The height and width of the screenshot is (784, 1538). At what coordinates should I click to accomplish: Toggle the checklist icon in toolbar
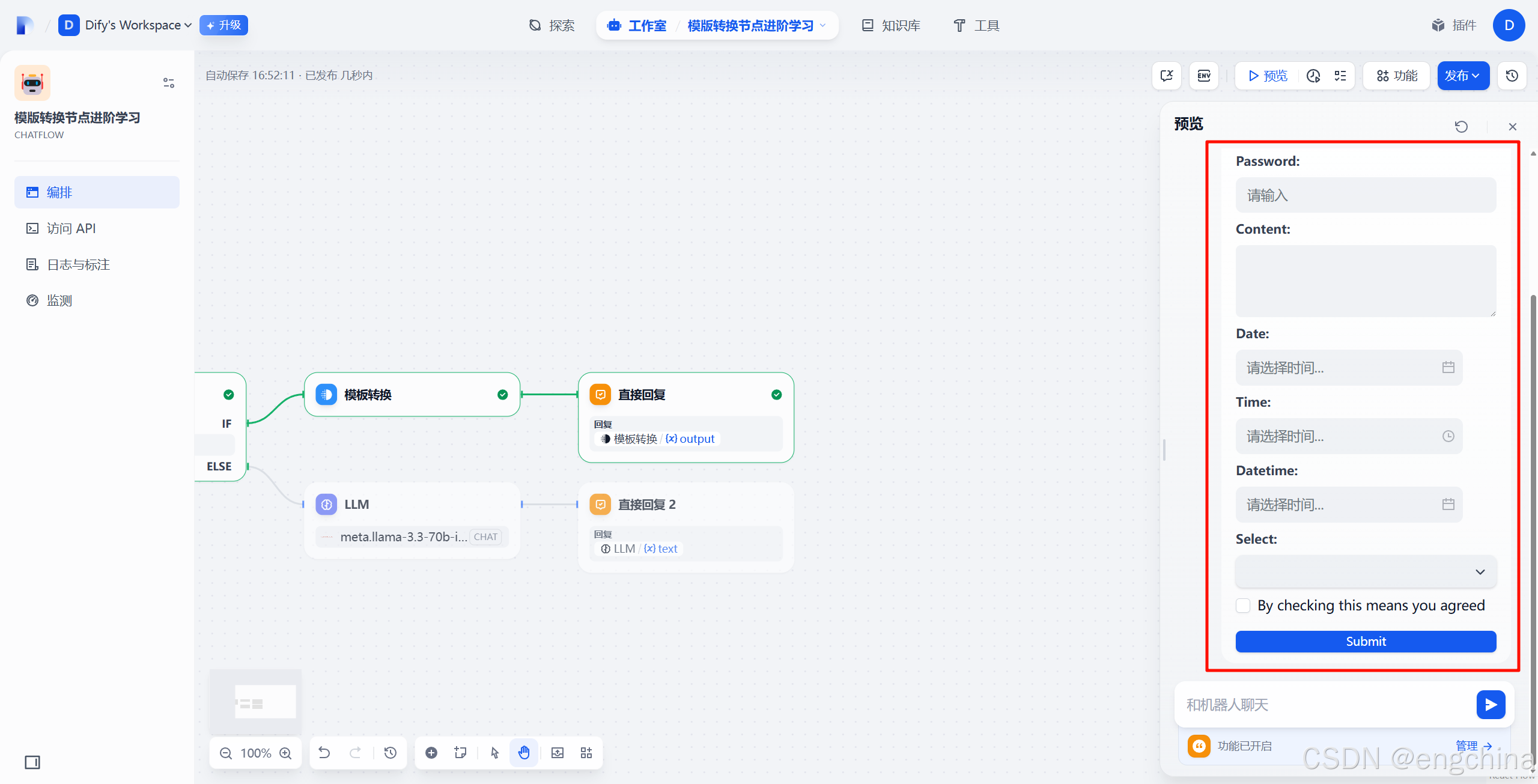pos(1340,76)
